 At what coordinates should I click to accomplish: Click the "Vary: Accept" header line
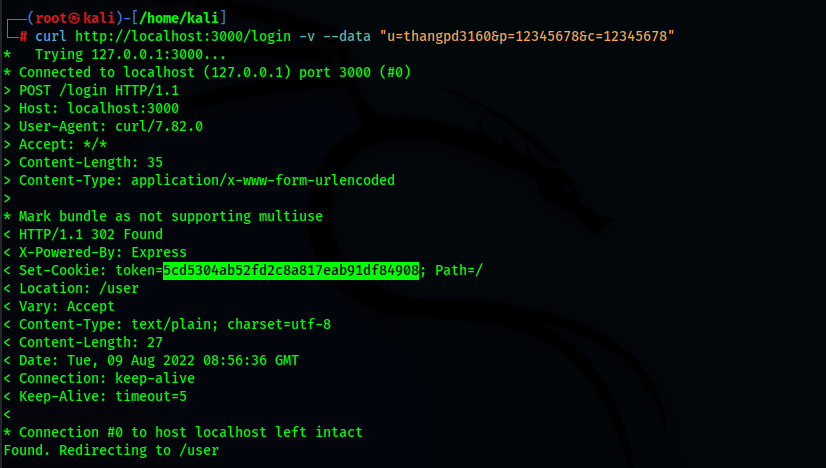pos(66,306)
